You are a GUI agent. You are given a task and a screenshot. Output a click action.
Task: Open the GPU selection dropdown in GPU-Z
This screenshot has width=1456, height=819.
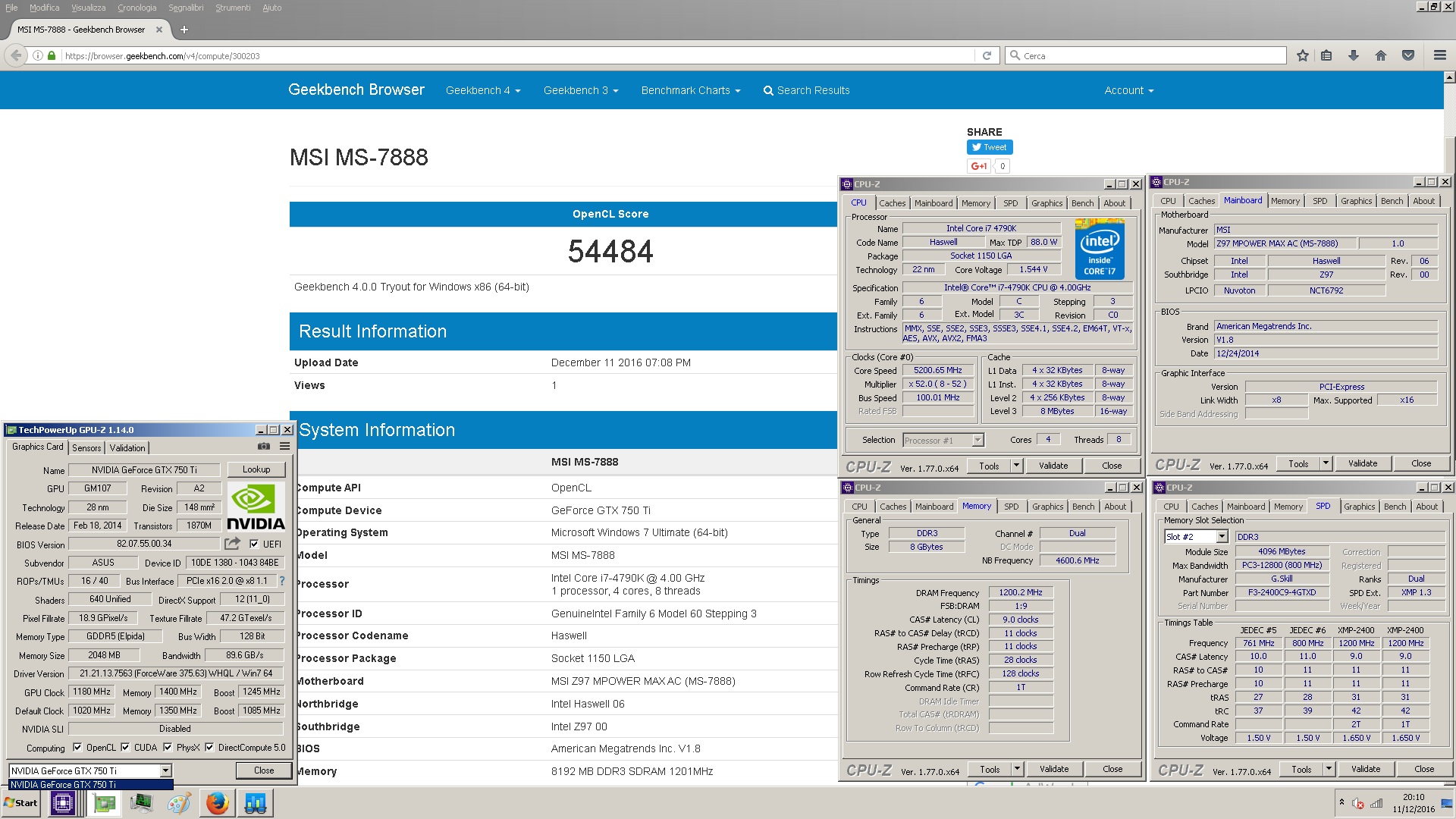(165, 770)
